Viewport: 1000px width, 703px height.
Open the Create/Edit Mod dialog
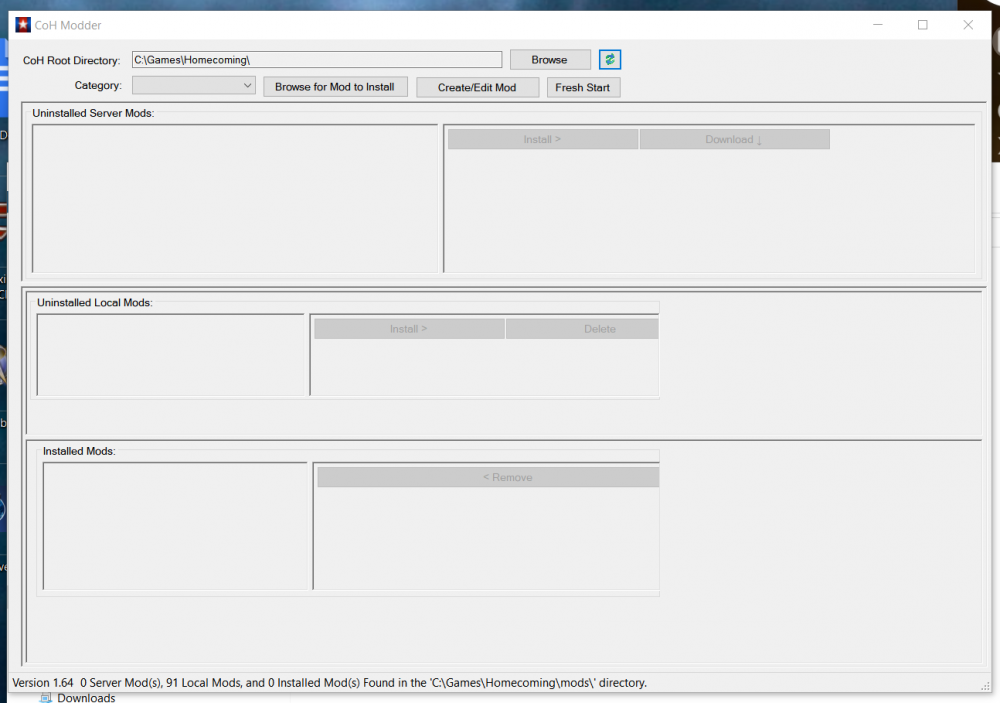tap(477, 87)
